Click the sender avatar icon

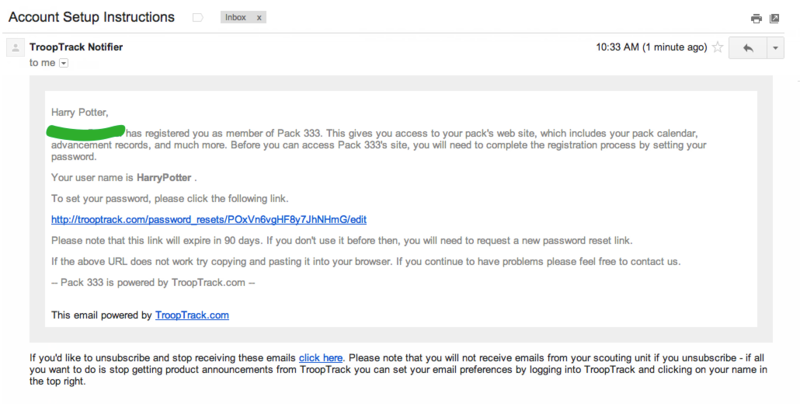point(15,48)
